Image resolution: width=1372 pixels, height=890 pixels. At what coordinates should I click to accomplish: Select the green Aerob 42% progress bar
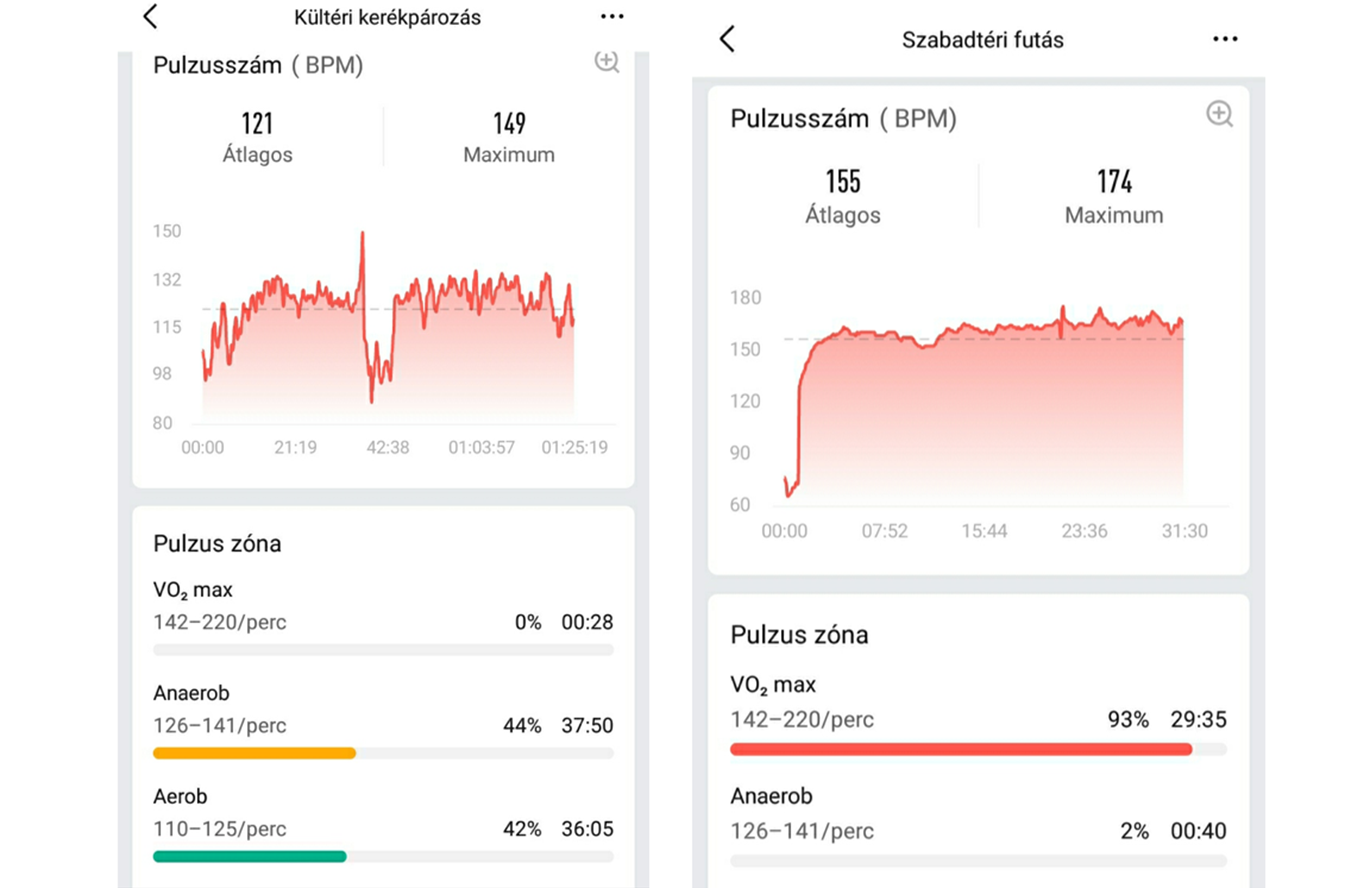tap(250, 857)
